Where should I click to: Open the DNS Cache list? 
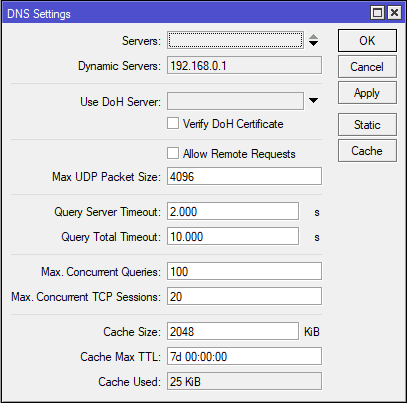coord(367,151)
